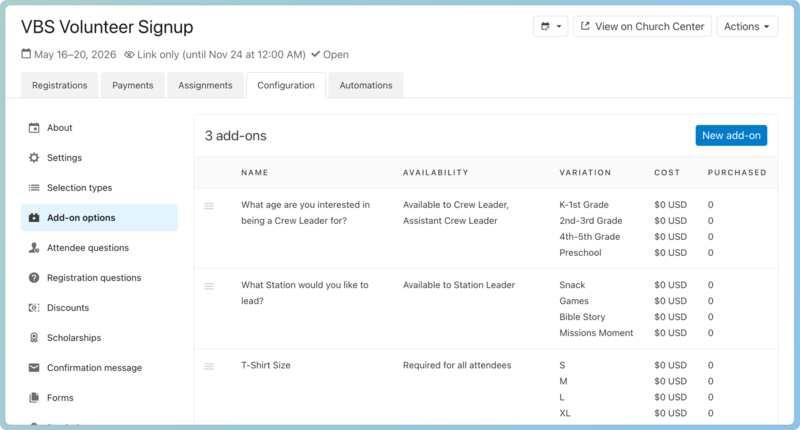Click the Scholarships ribbon icon
800x430 pixels.
[x=34, y=338]
